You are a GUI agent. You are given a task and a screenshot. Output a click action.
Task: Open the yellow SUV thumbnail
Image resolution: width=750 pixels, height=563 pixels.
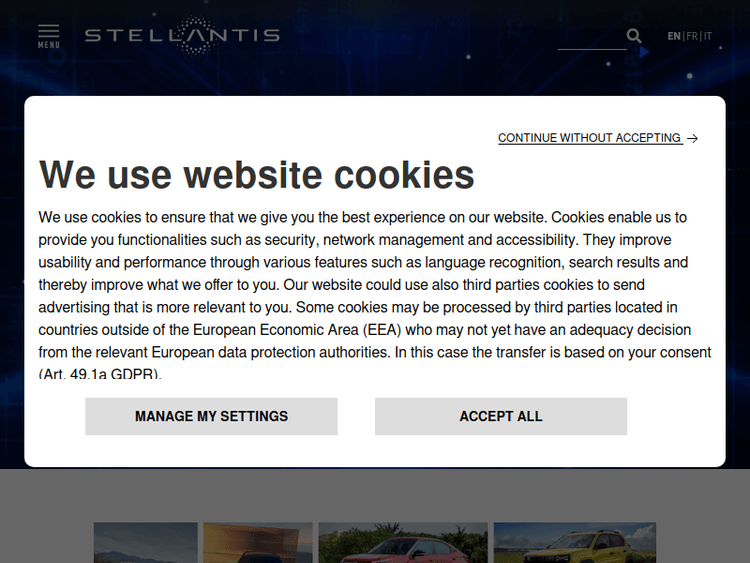click(x=574, y=542)
